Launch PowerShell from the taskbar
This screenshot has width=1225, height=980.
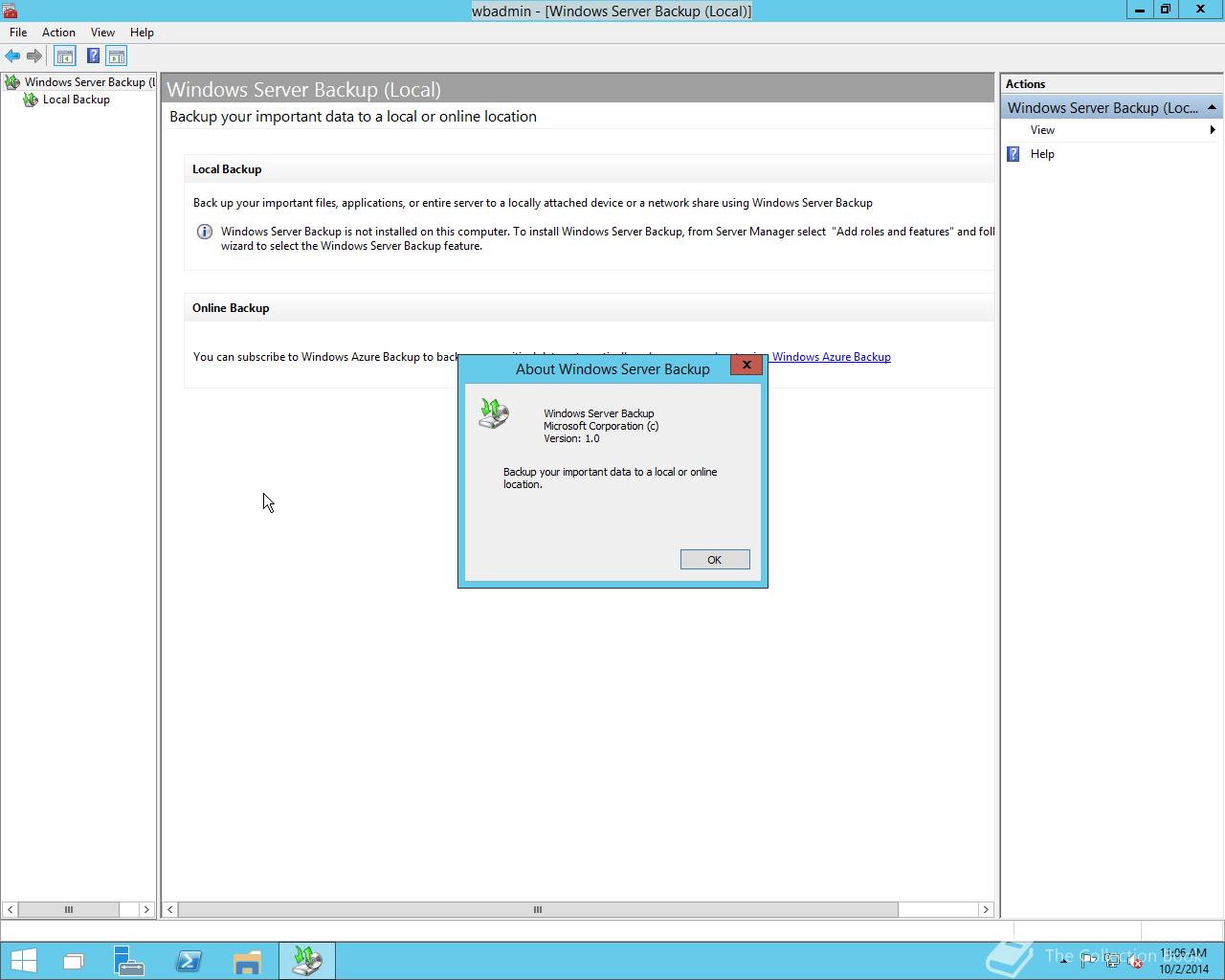pyautogui.click(x=189, y=961)
